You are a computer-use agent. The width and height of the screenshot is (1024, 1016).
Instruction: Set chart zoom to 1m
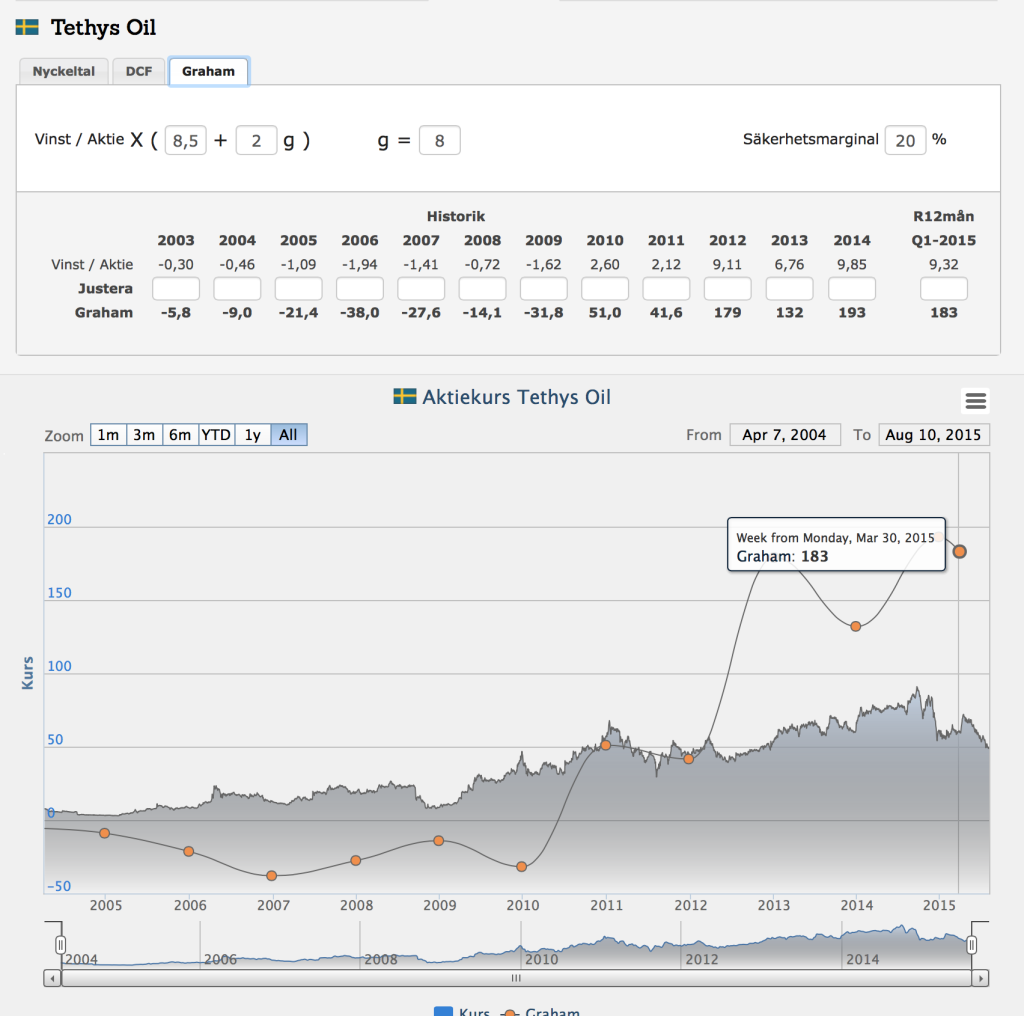coord(108,435)
